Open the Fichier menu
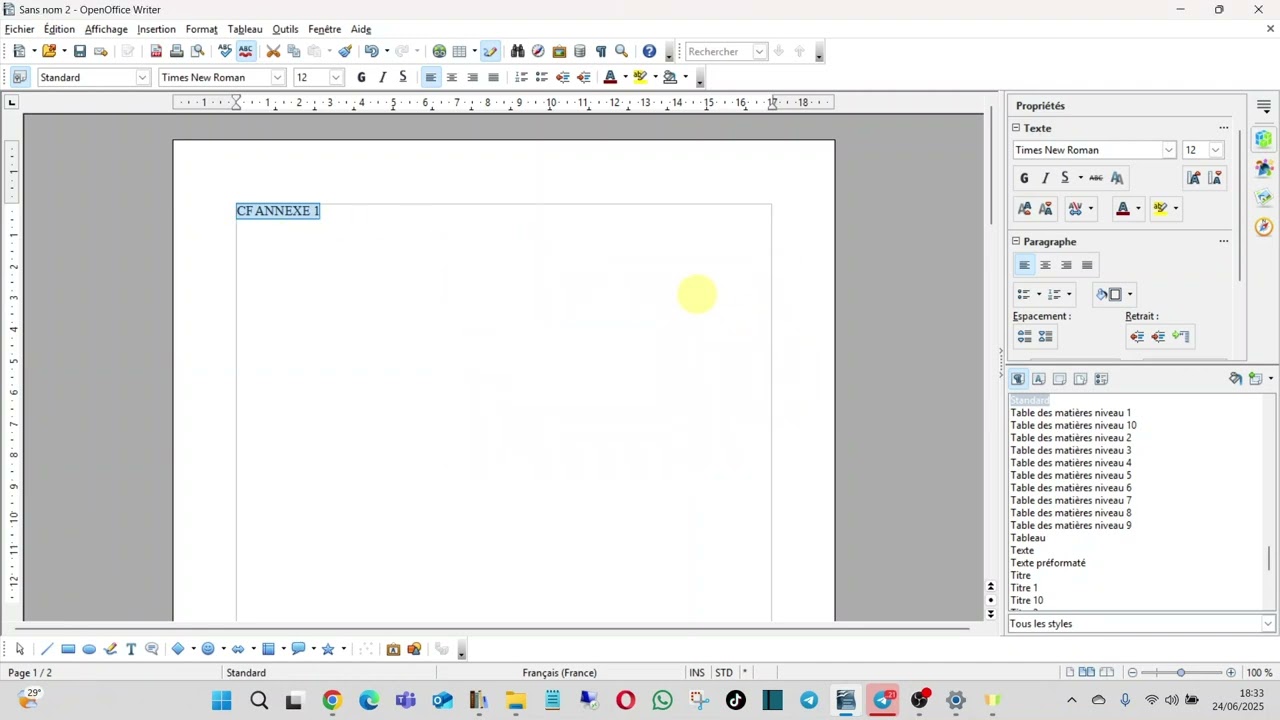Image resolution: width=1280 pixels, height=720 pixels. [x=19, y=29]
